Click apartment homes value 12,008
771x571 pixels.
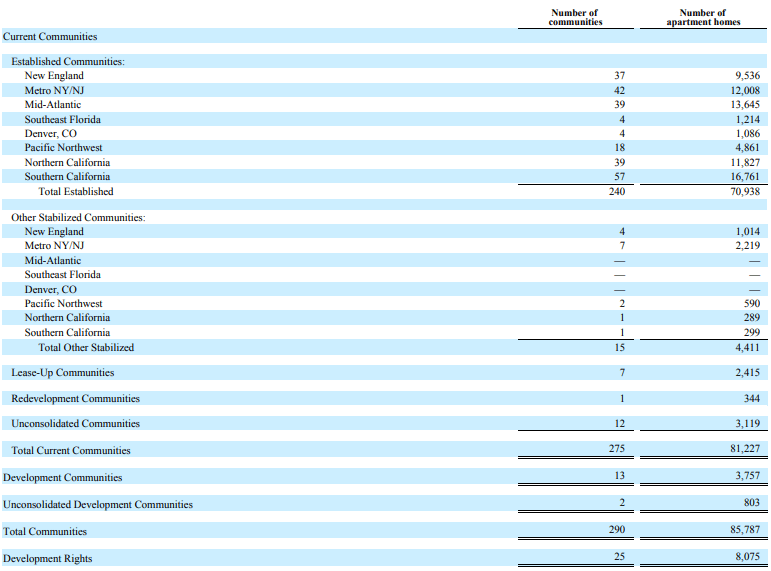(x=745, y=90)
